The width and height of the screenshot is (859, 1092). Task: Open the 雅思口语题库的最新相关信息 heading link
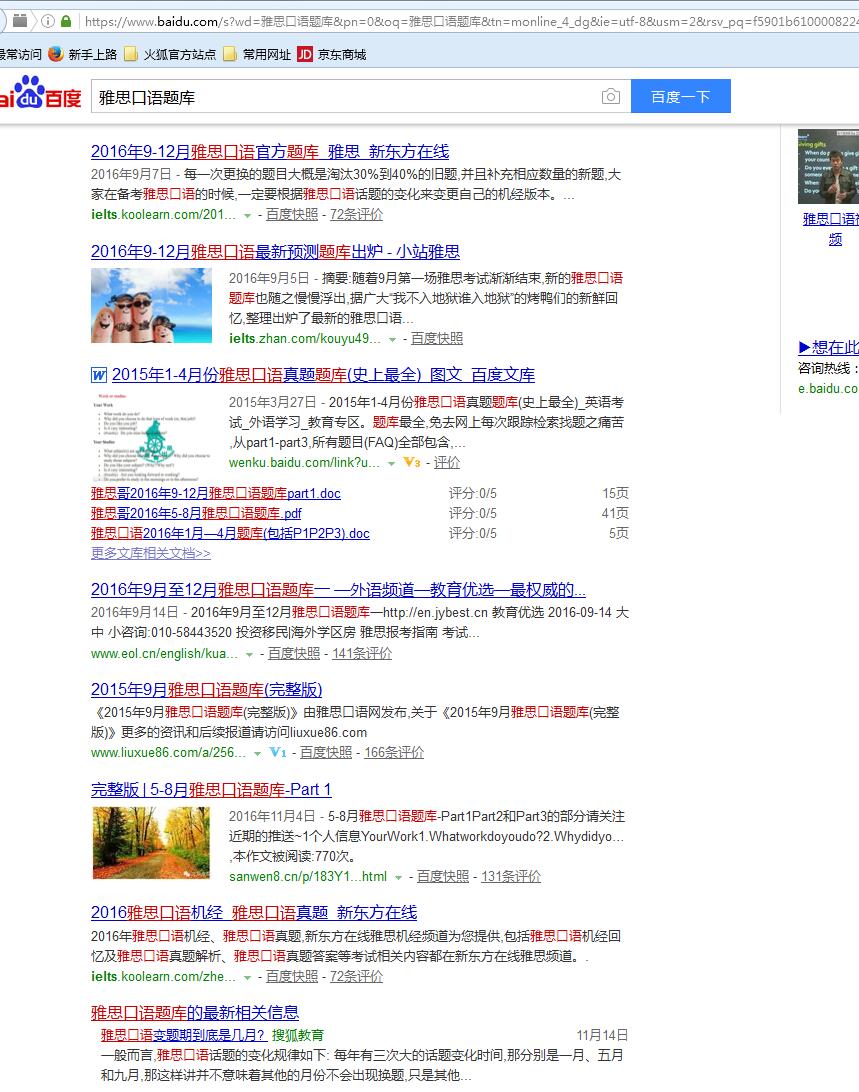pos(195,1013)
